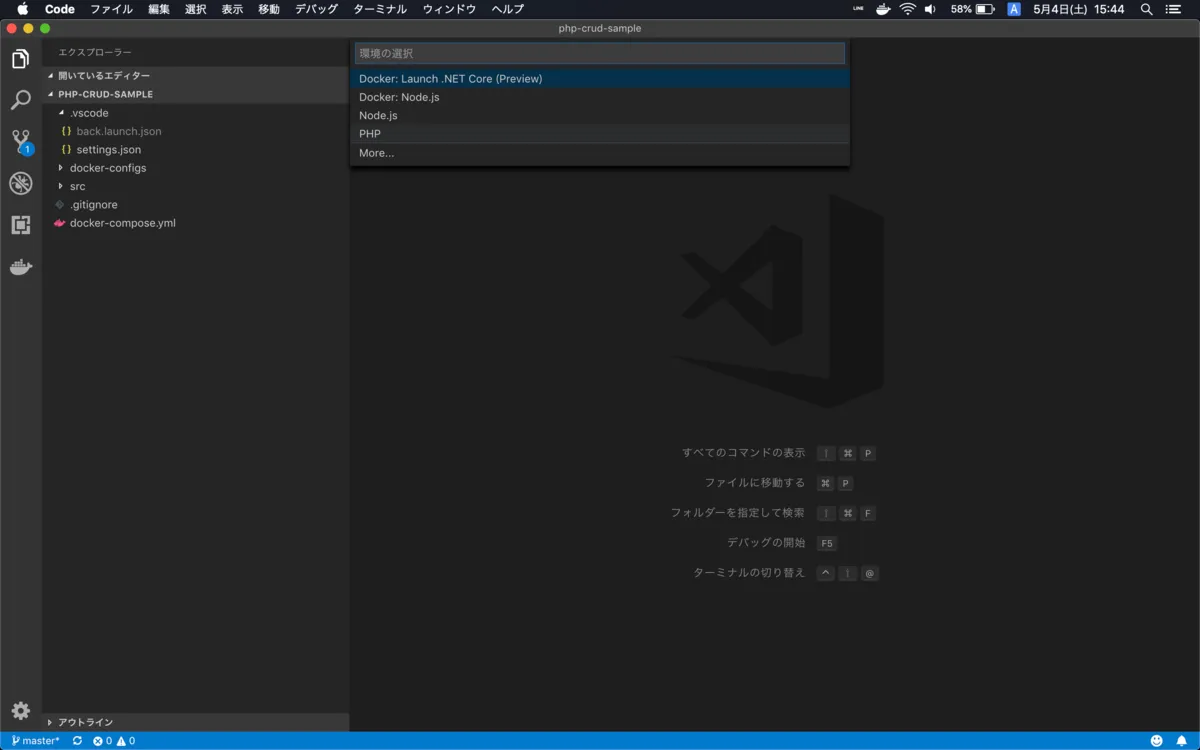Collapse the .vscode folder
The image size is (1200, 750).
tap(196, 113)
